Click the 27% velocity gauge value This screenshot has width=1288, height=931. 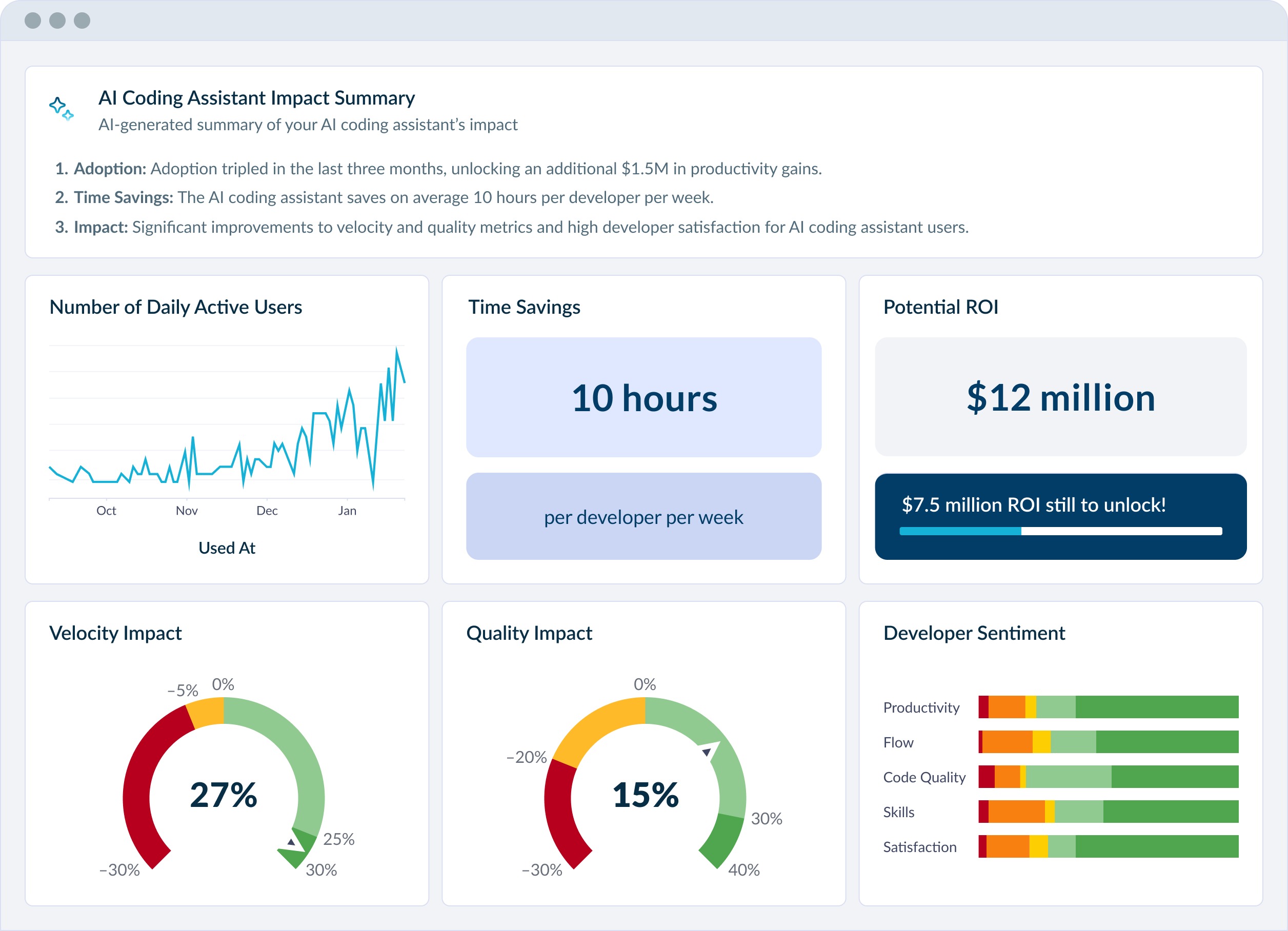(x=223, y=795)
